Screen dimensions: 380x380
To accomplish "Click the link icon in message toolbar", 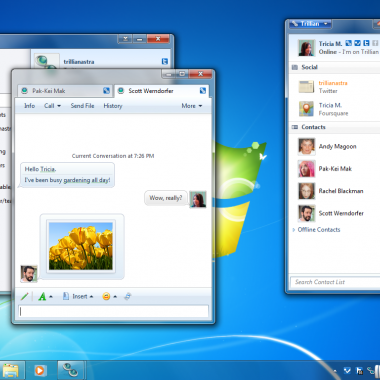I will 127,296.
